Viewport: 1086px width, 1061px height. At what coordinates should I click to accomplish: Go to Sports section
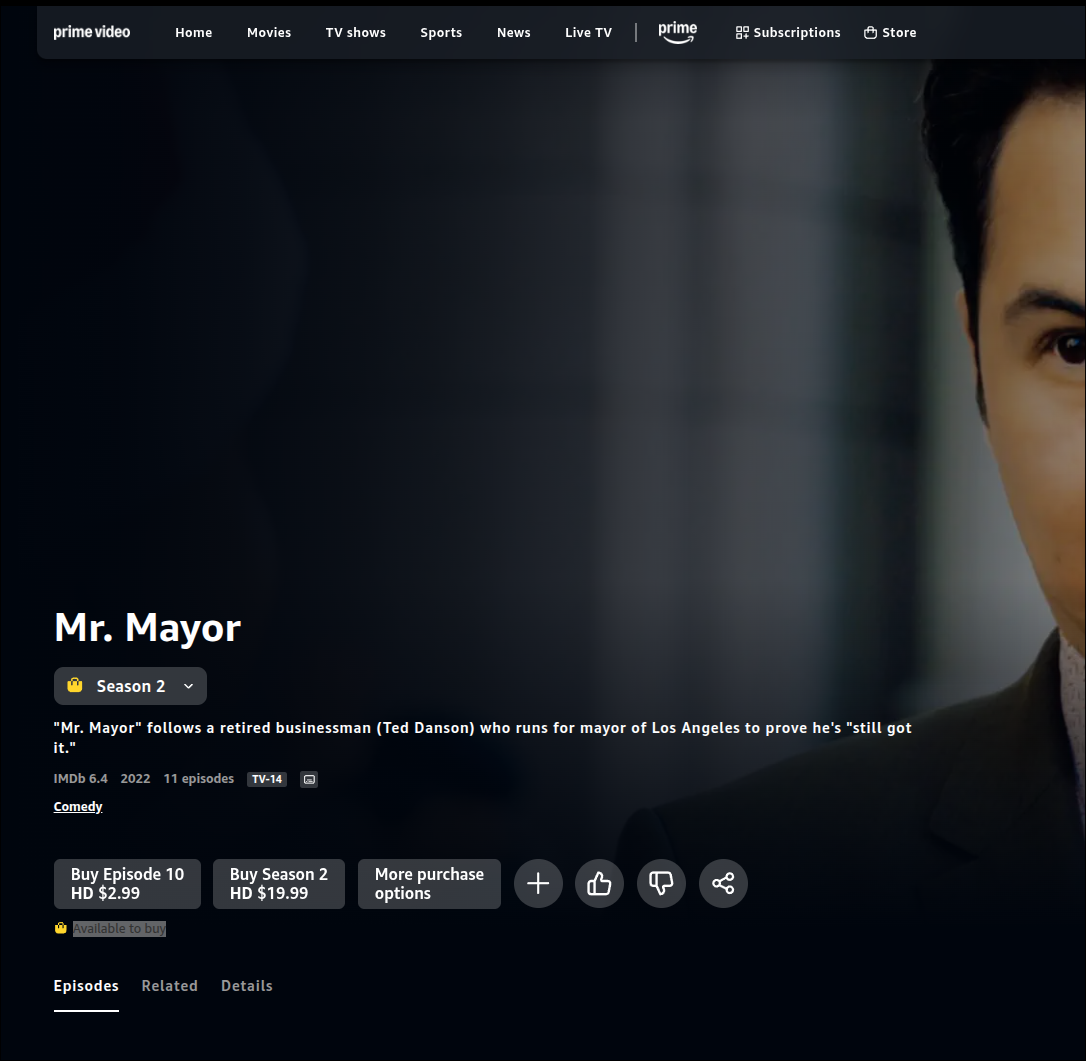441,33
